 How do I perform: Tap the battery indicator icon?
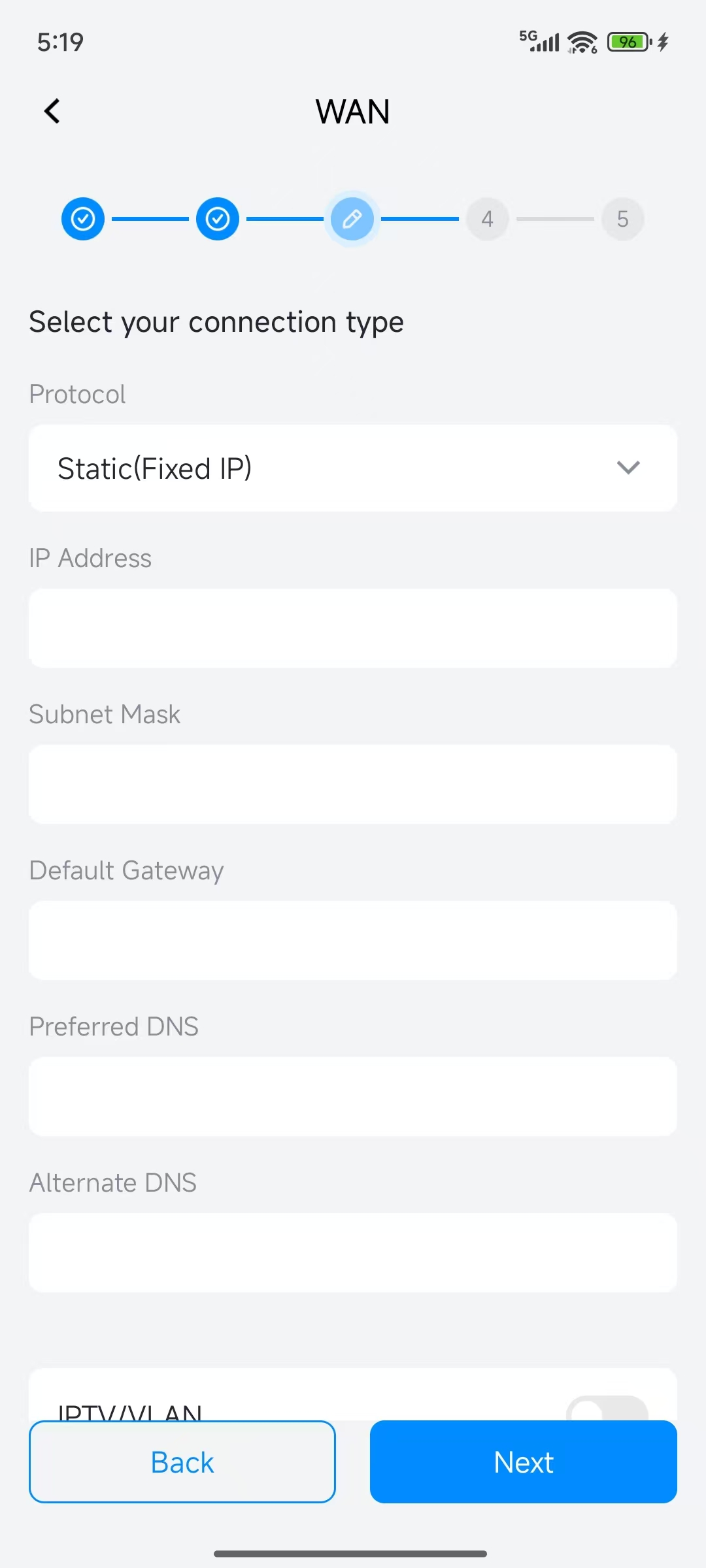click(629, 42)
